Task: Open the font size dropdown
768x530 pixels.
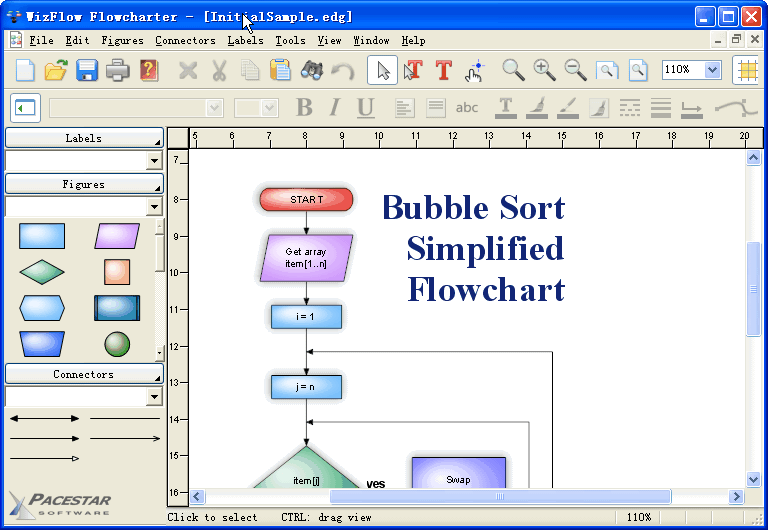Action: pyautogui.click(x=269, y=108)
